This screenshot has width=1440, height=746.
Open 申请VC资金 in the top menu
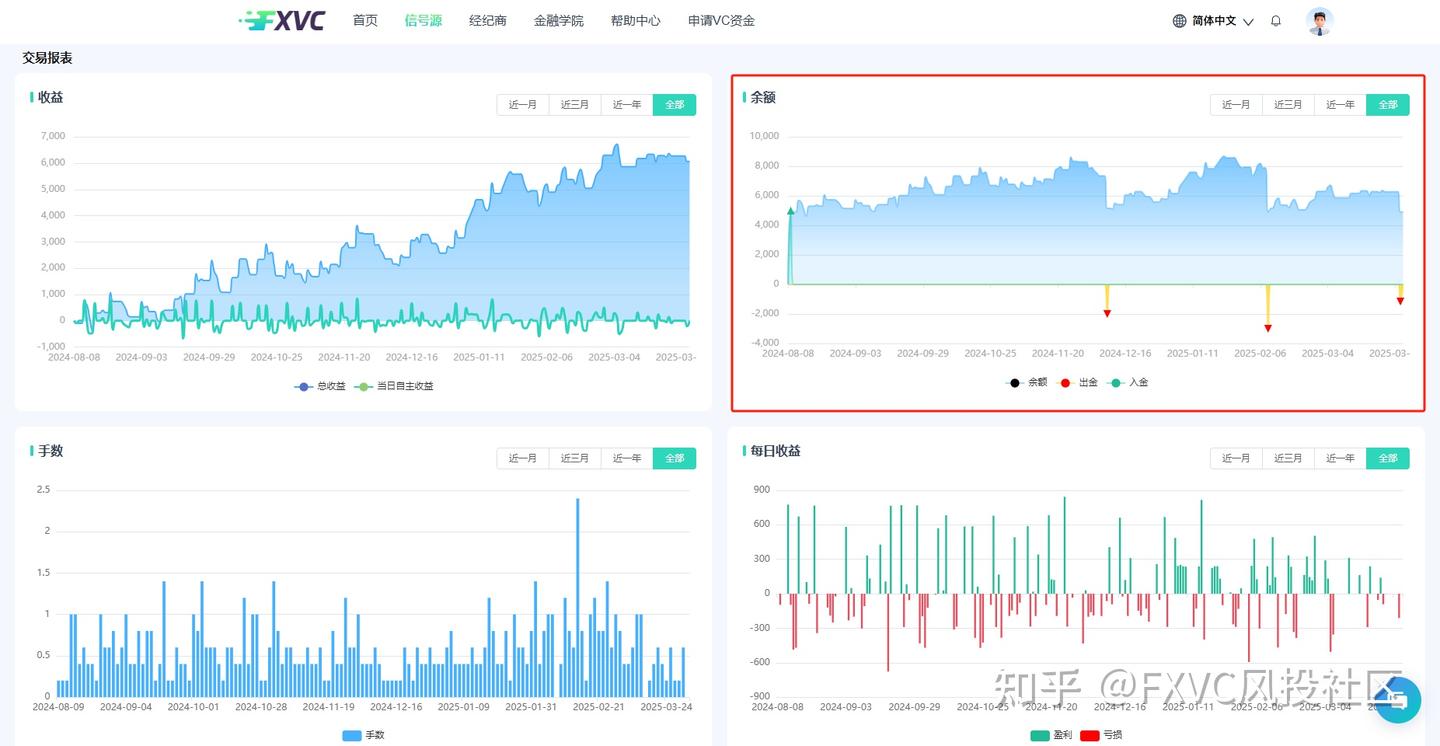click(722, 20)
